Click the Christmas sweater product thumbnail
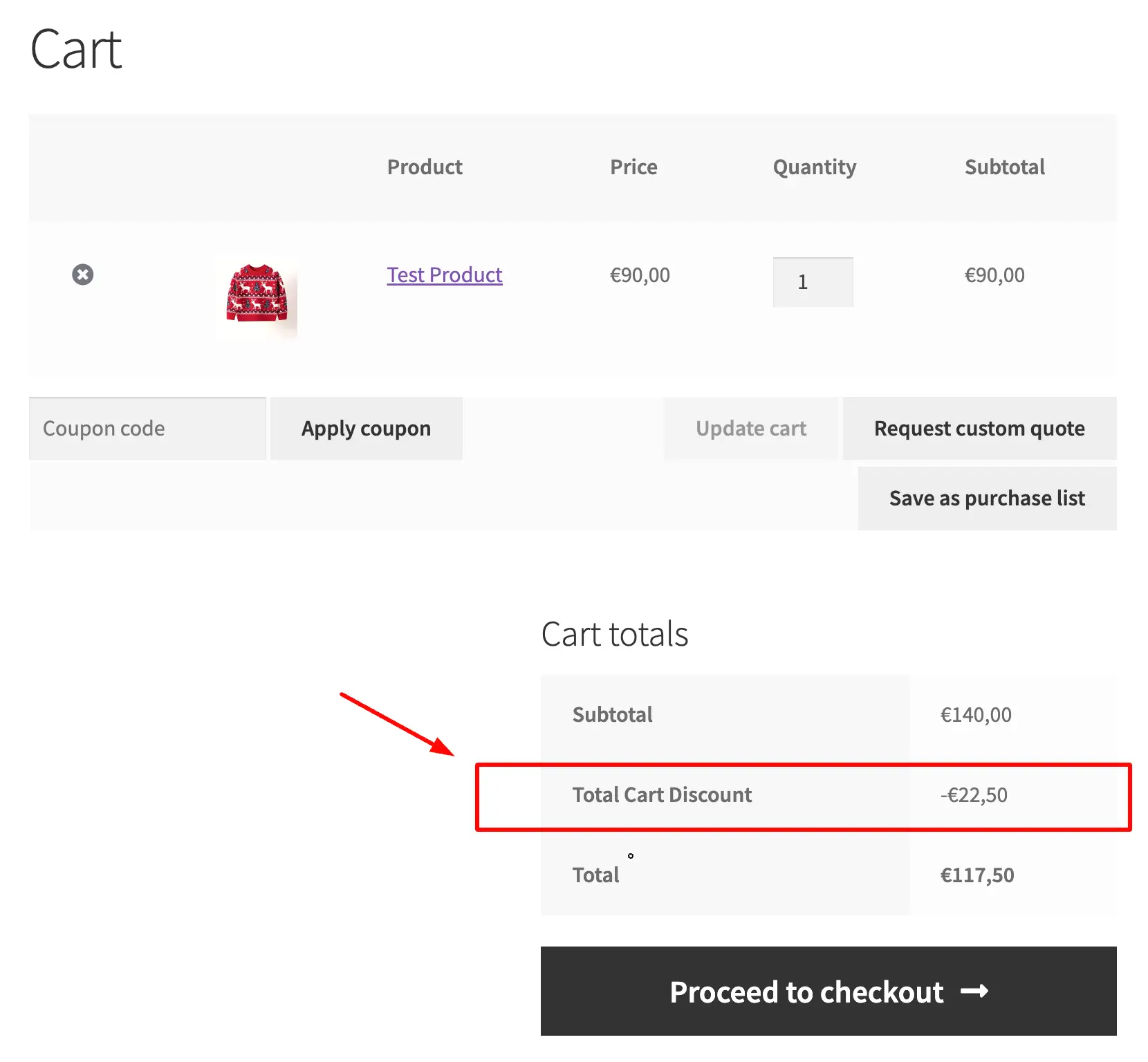This screenshot has width=1148, height=1062. [257, 298]
